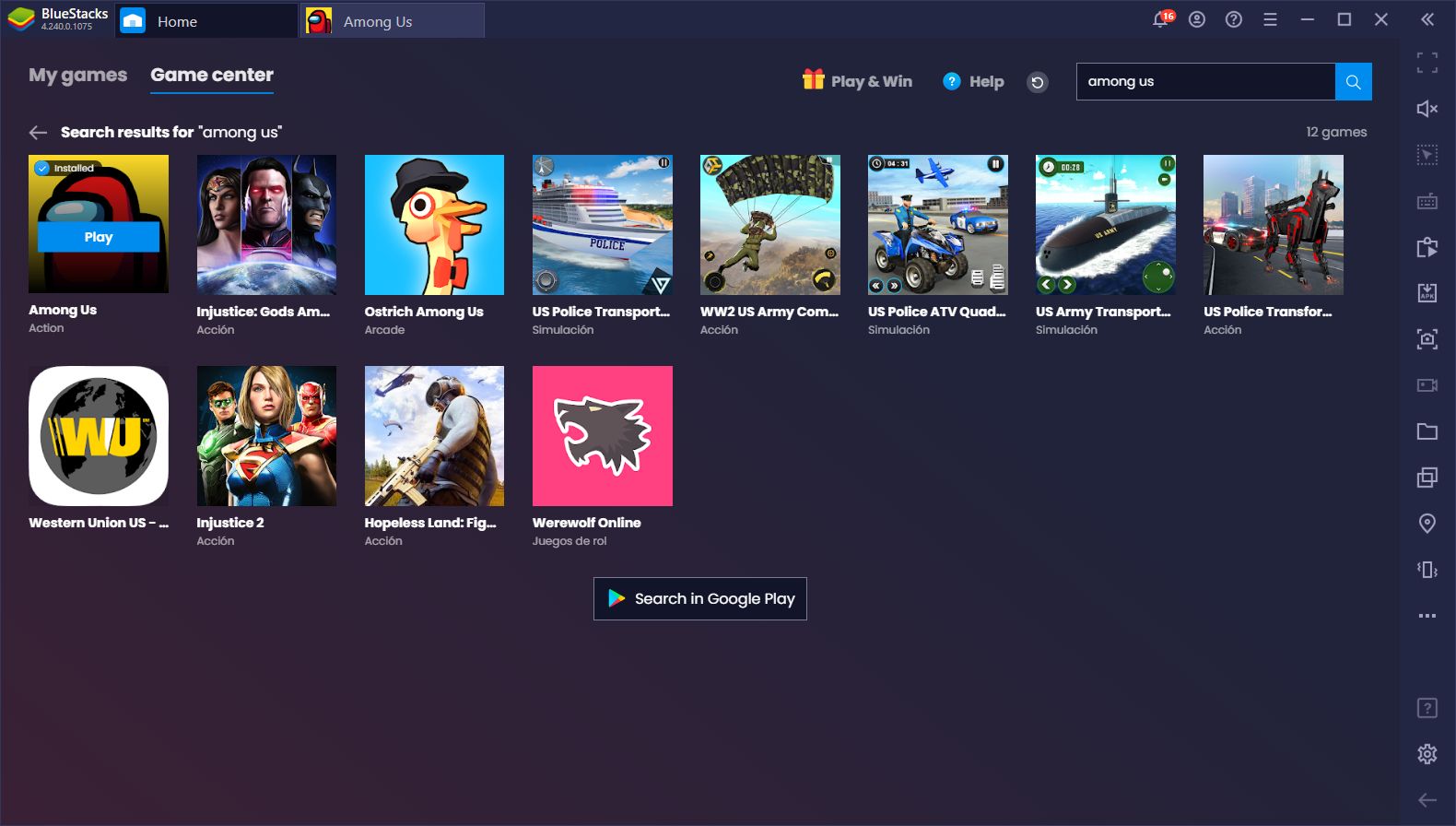Click the Ostrich Among Us title
Image resolution: width=1456 pixels, height=826 pixels.
(424, 312)
